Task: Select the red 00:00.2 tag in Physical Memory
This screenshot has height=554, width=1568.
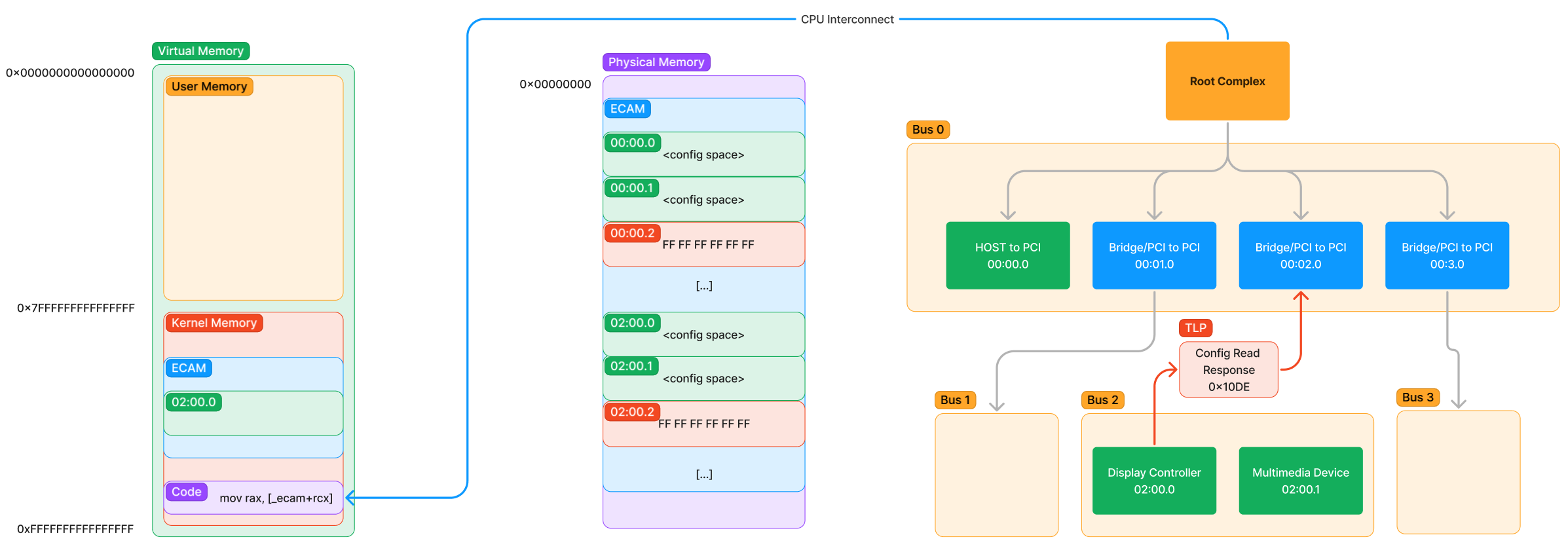Action: click(x=632, y=233)
